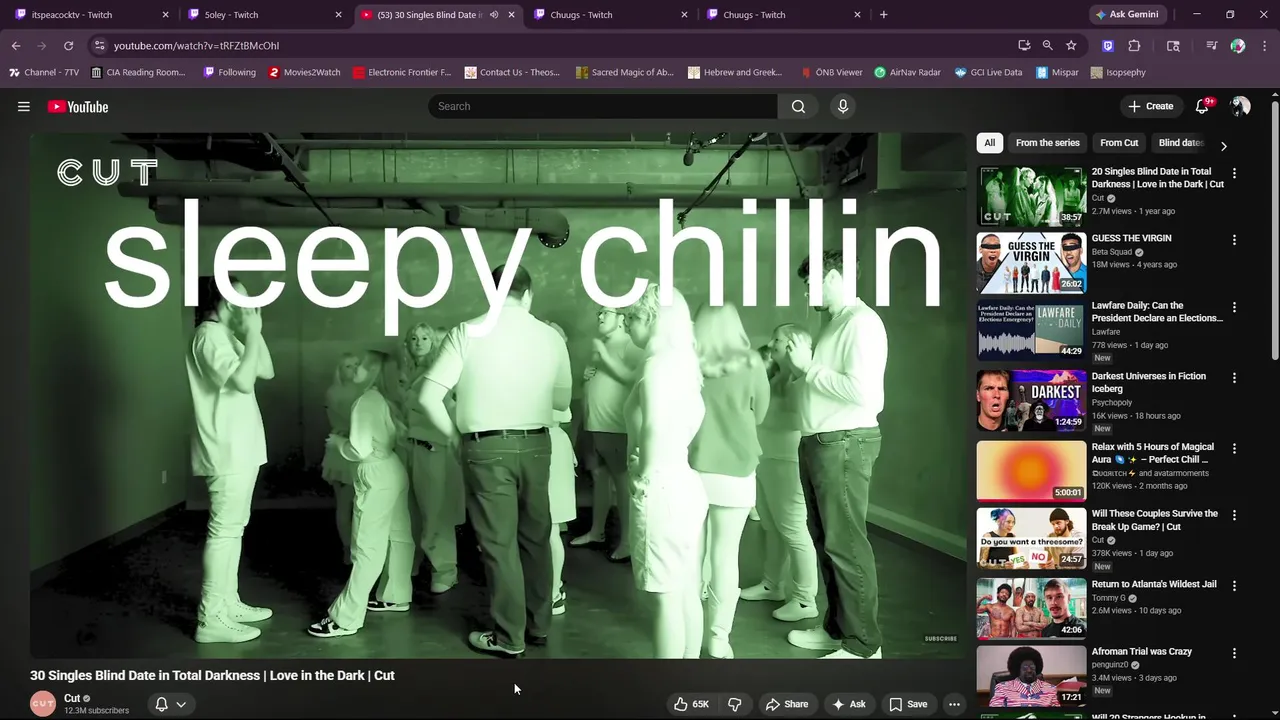Open options for Return to Atlanta's Wildest Jail
This screenshot has height=720, width=1280.
(1234, 586)
